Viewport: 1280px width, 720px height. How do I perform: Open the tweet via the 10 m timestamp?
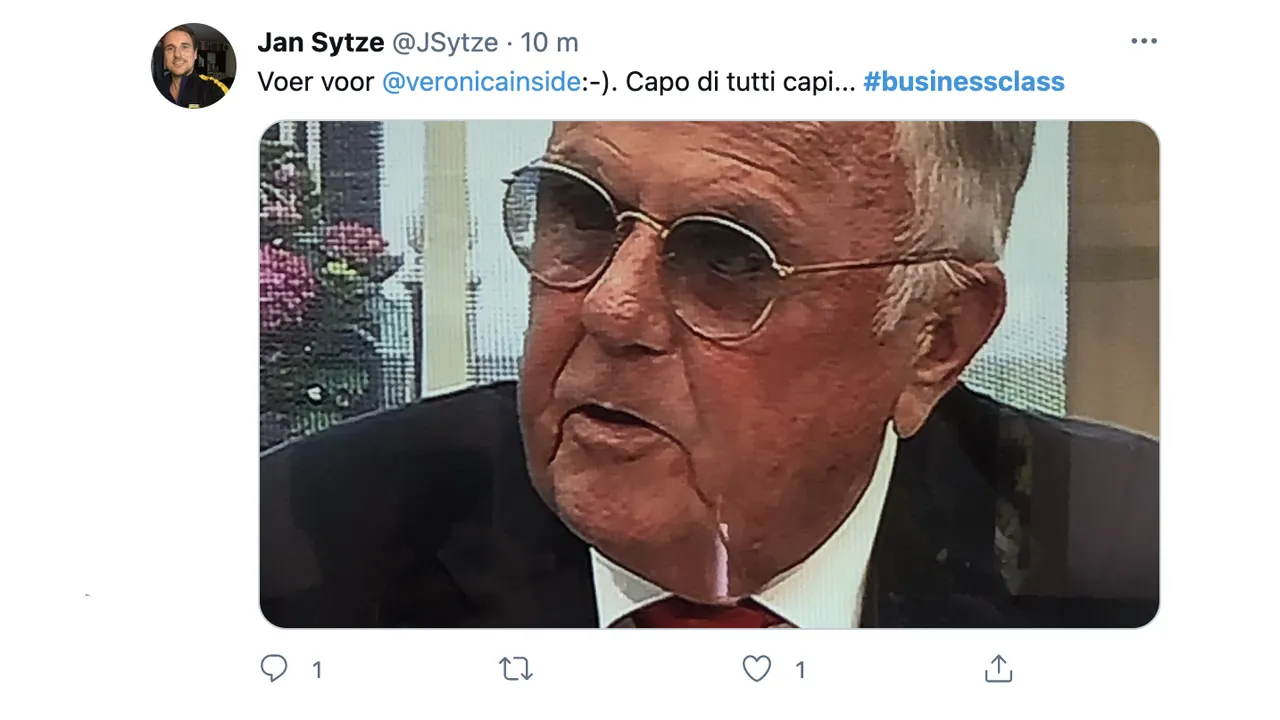[x=549, y=43]
